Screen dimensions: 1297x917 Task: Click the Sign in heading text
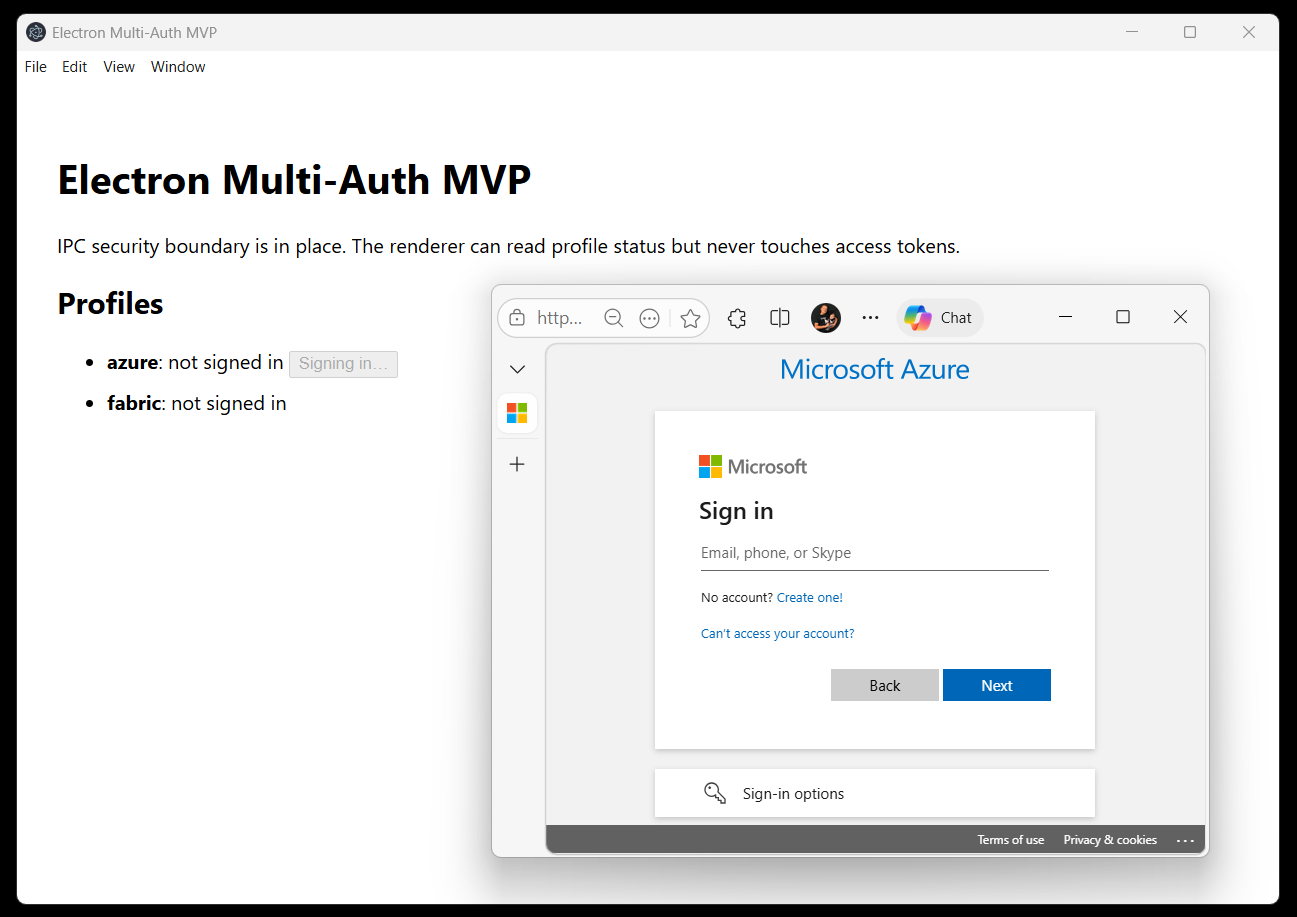click(x=736, y=511)
